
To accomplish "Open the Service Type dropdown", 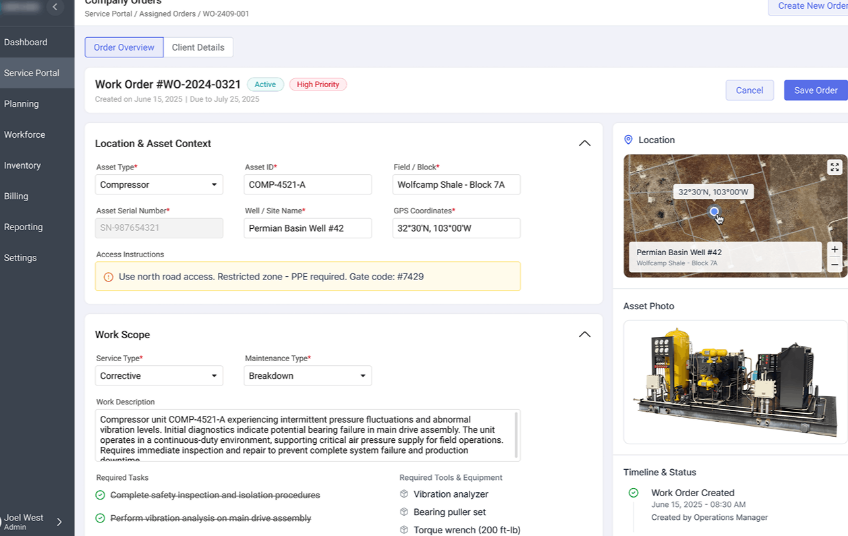I will [x=159, y=375].
